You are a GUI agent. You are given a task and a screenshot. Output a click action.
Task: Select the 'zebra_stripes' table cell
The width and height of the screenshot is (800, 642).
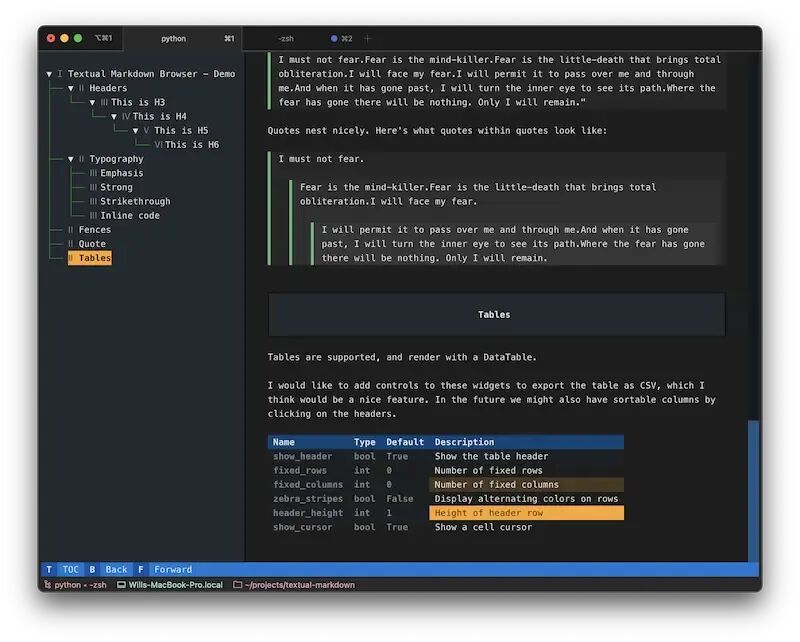coord(308,499)
